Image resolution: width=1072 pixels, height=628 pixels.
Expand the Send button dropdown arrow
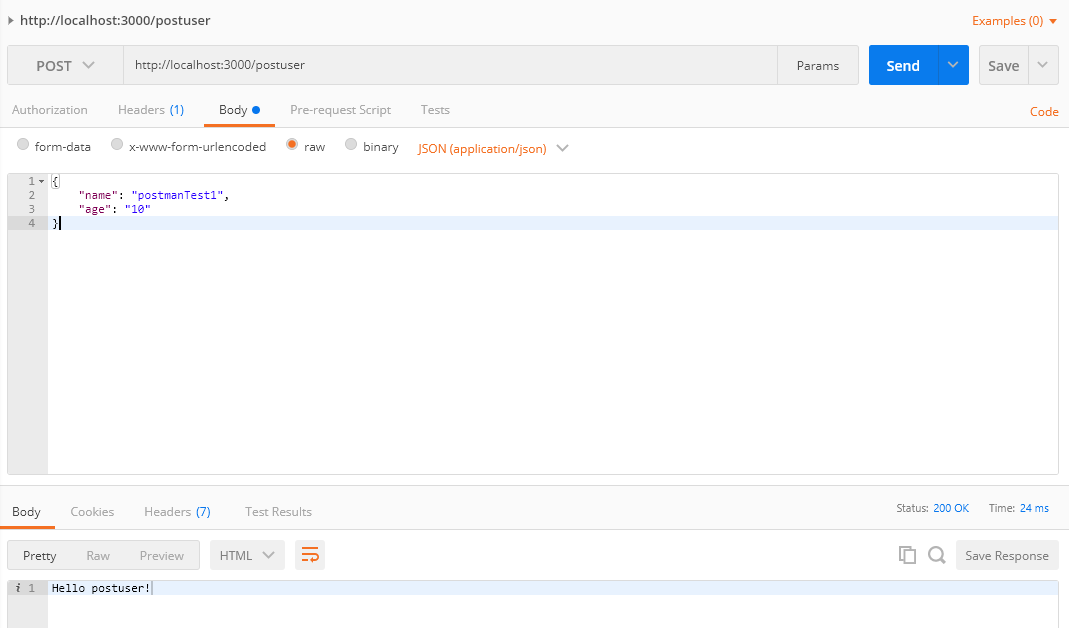[953, 65]
